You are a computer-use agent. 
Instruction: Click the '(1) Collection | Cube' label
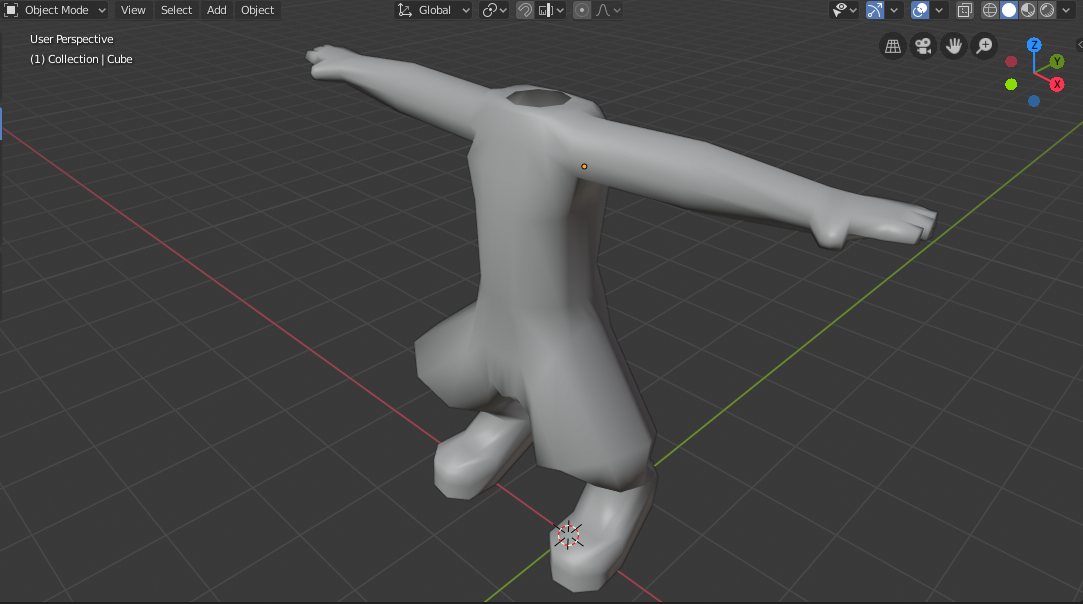81,59
